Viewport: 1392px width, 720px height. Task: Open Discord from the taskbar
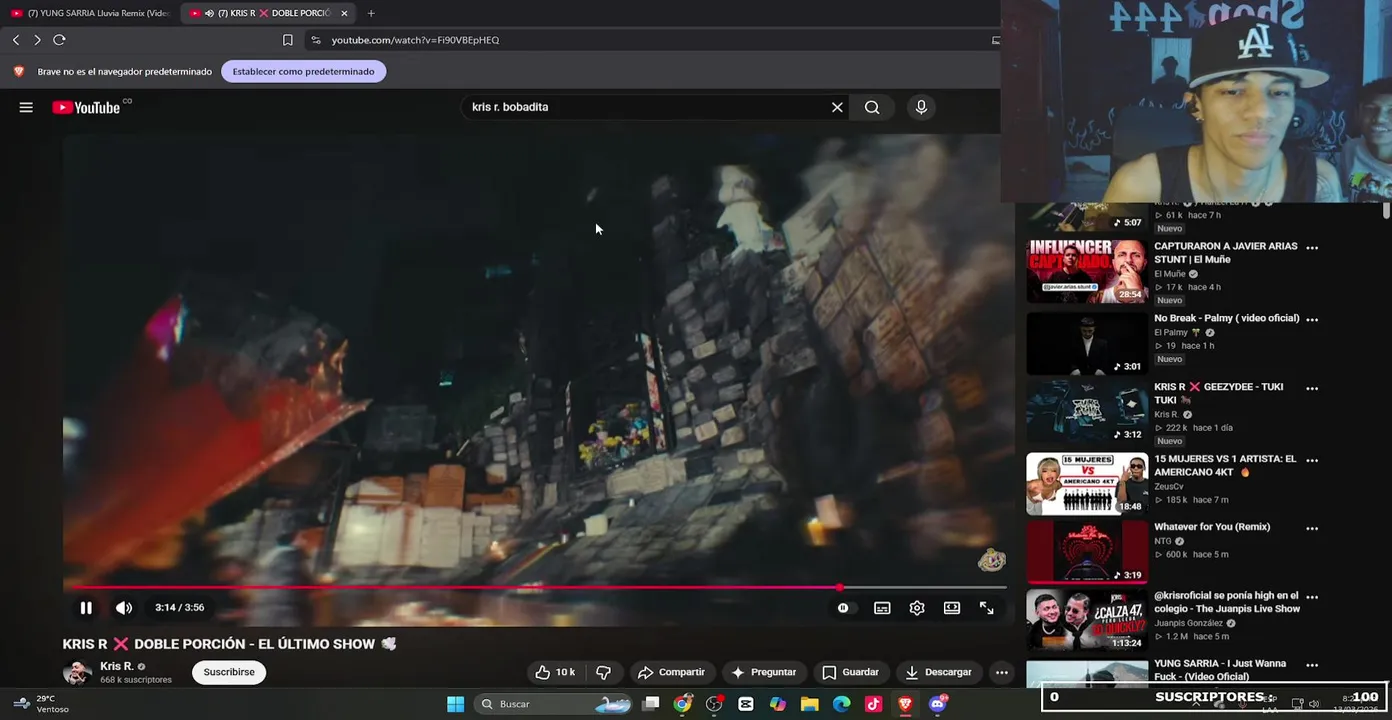[x=937, y=704]
